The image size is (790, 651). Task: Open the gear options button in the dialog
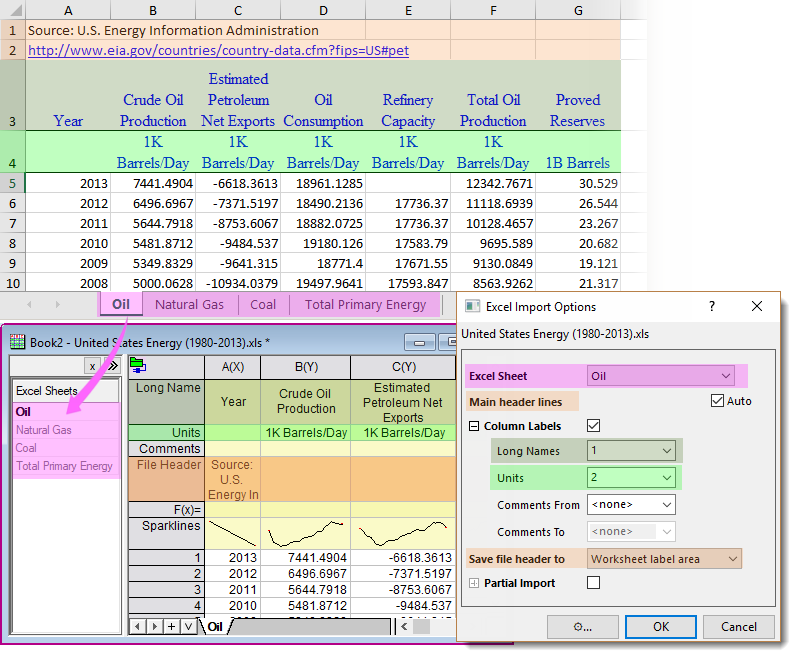point(583,627)
